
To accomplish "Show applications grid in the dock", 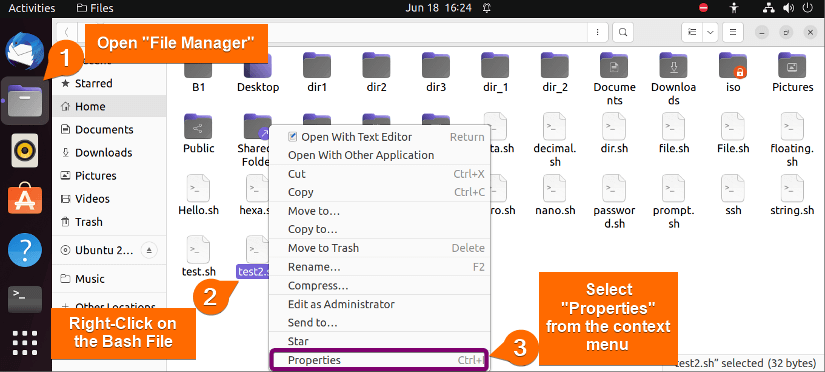I will pos(25,343).
